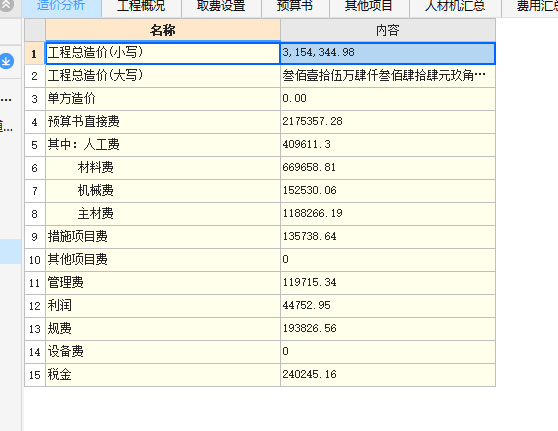Select the 主材费 name cell
The image size is (558, 431).
[x=163, y=214]
